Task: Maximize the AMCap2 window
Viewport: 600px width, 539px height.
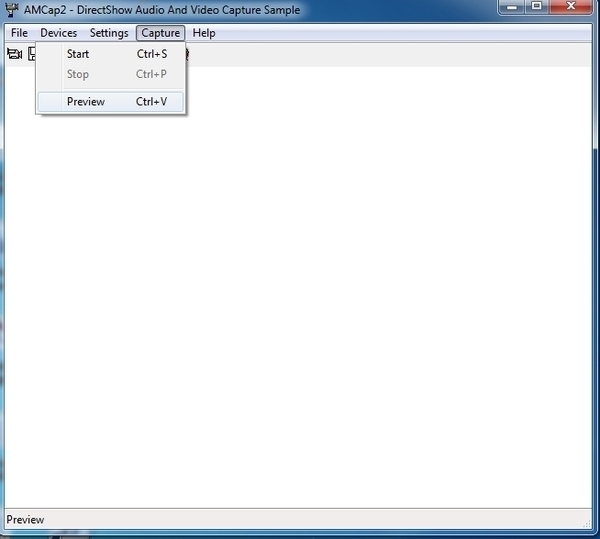Action: tap(537, 7)
